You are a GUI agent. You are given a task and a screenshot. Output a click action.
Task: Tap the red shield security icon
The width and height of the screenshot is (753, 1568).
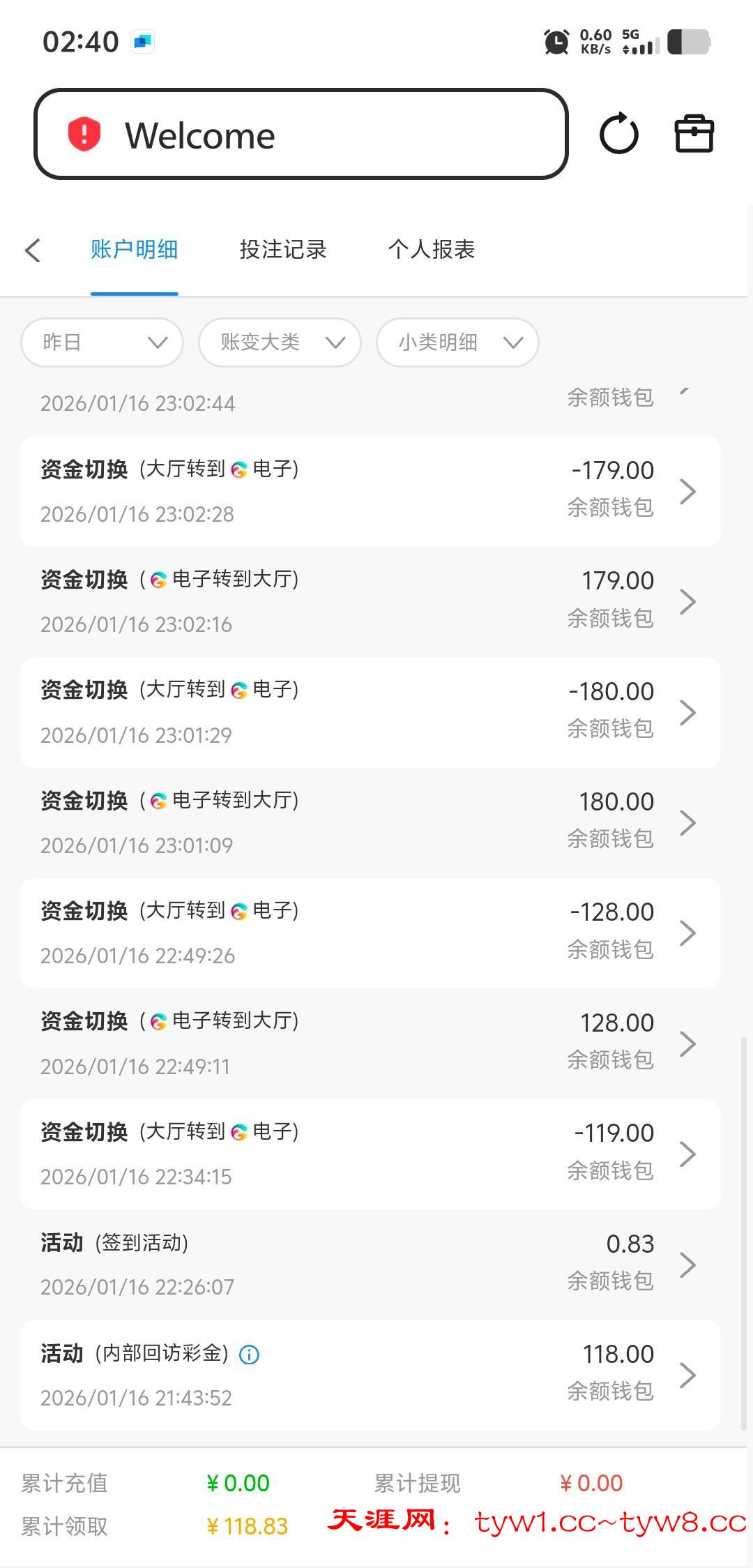click(x=84, y=134)
